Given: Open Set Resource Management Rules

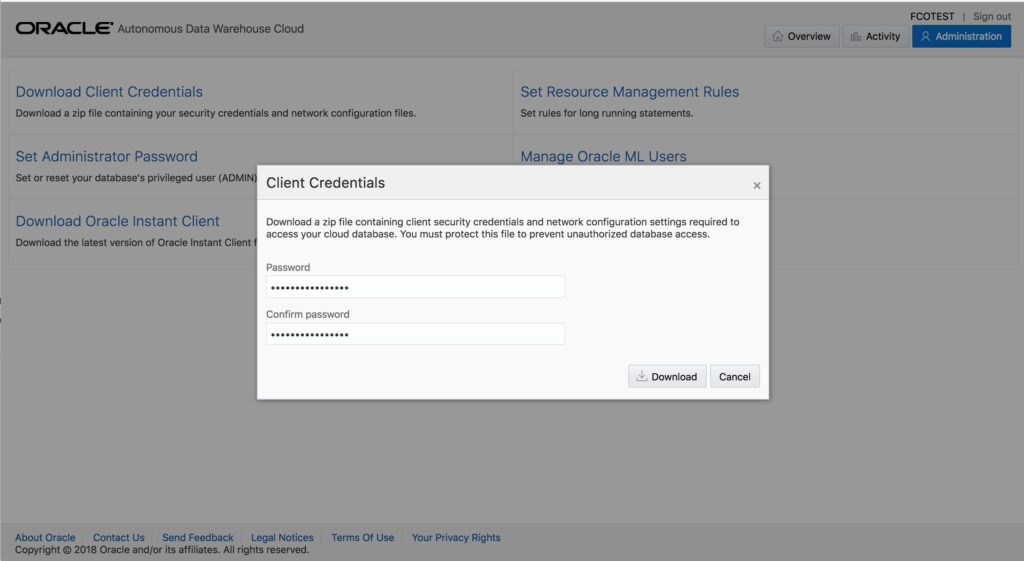Looking at the screenshot, I should click(x=629, y=92).
